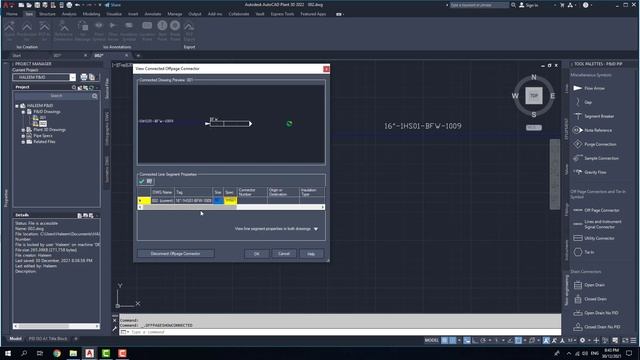Click the dialog horizontal scrollbar thumb

[189, 207]
